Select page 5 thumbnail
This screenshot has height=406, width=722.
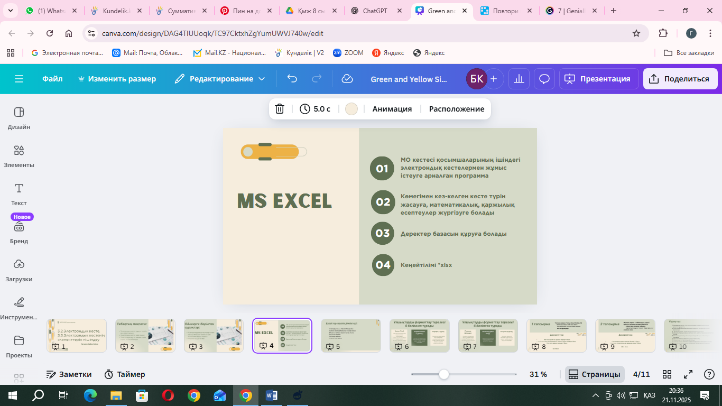[351, 336]
